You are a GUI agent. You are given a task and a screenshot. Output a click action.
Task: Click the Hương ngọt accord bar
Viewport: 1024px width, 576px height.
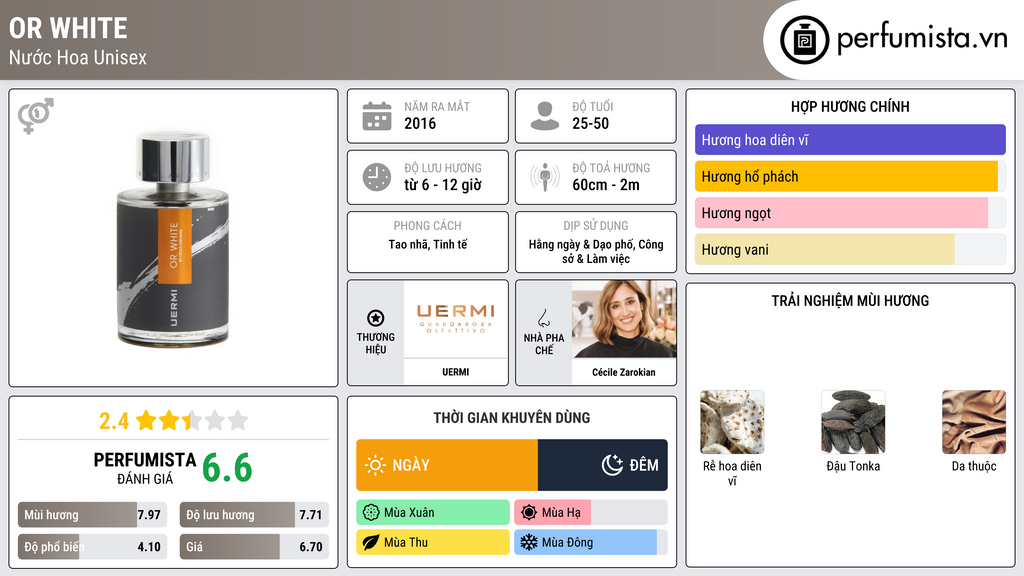[x=850, y=213]
